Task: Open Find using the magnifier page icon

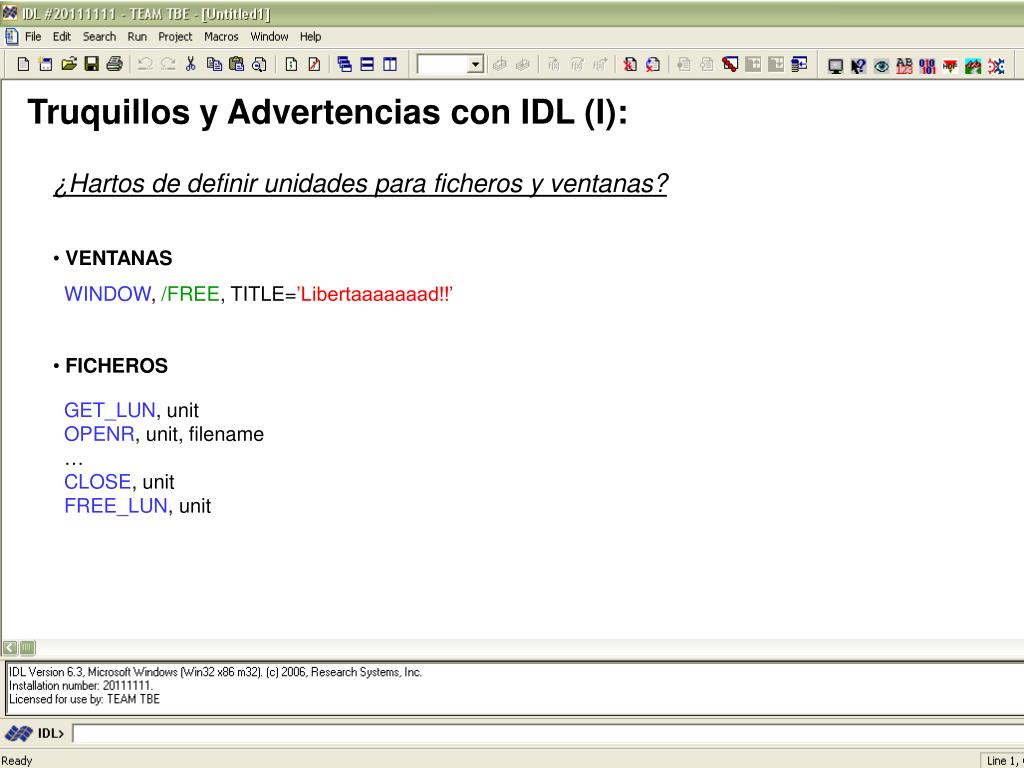Action: tap(259, 64)
